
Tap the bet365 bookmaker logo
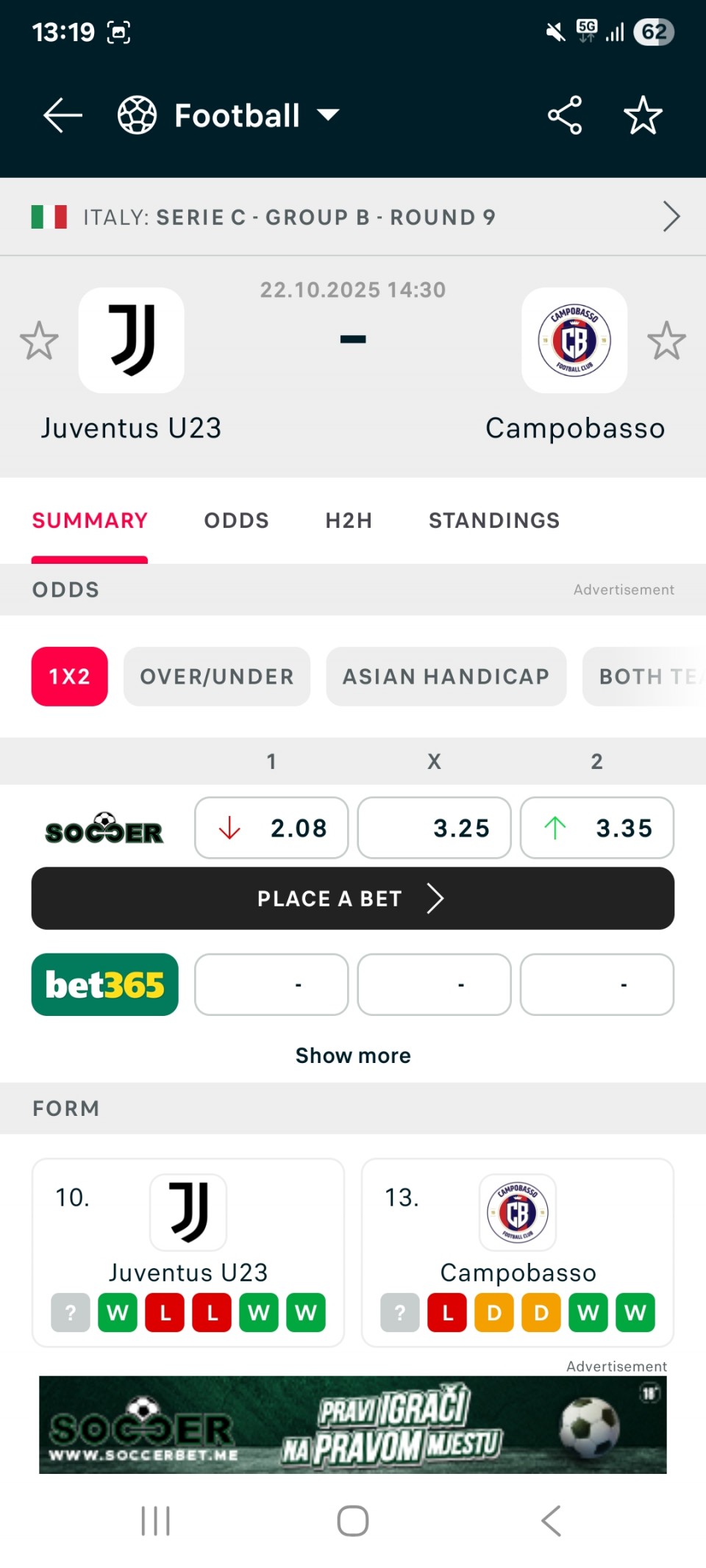click(104, 985)
